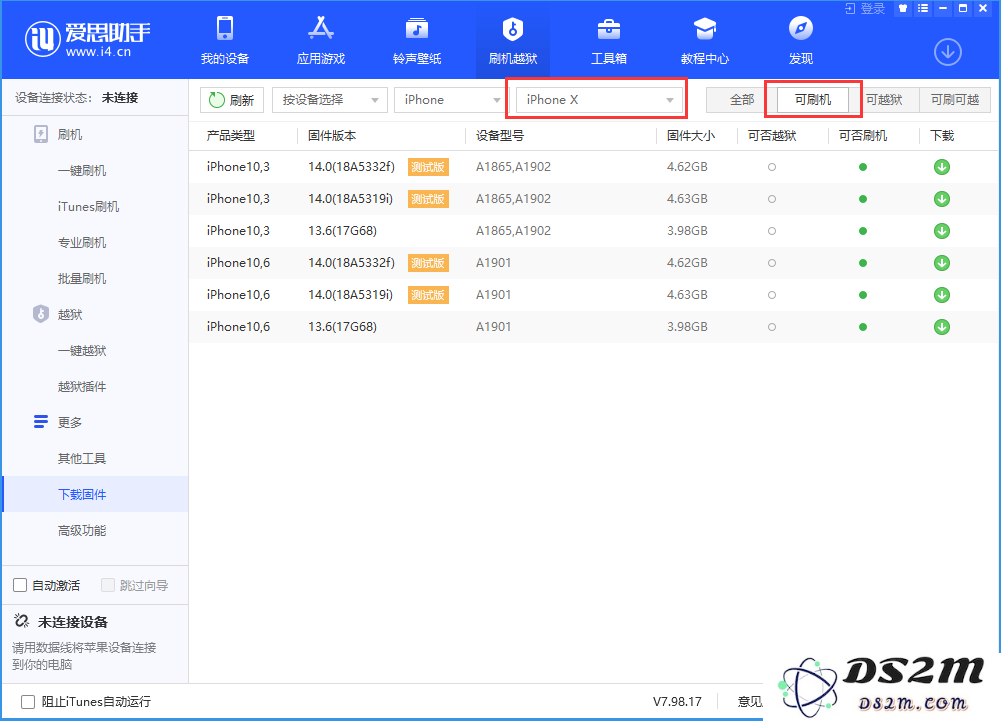Click the 越狱 sidebar shield icon
The image size is (1001, 721).
point(41,314)
